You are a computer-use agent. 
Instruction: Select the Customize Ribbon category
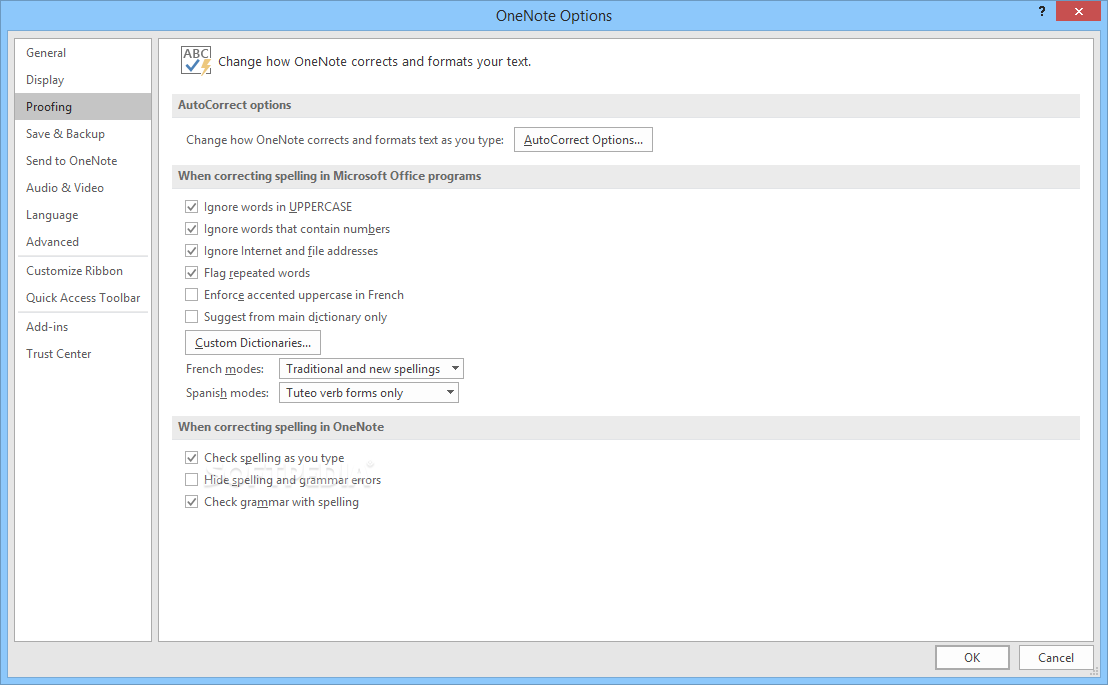tap(74, 271)
